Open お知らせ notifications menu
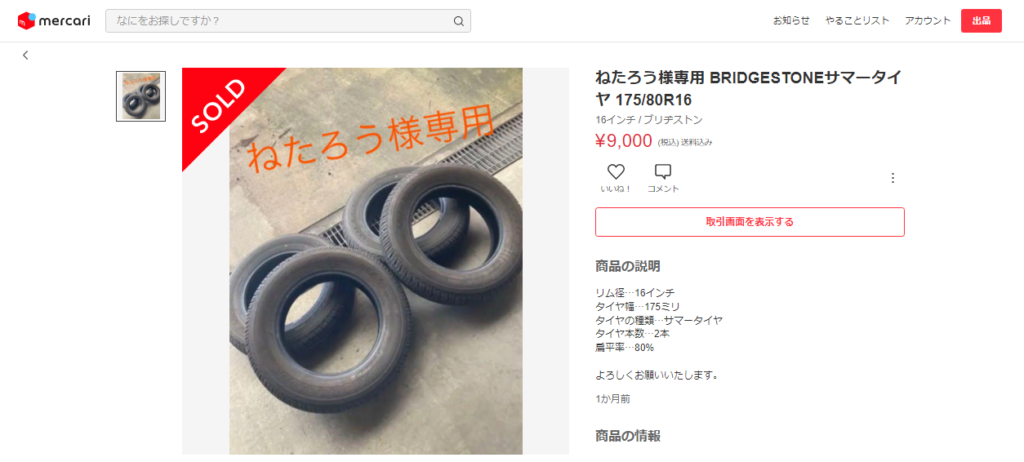This screenshot has height=462, width=1024. 791,21
